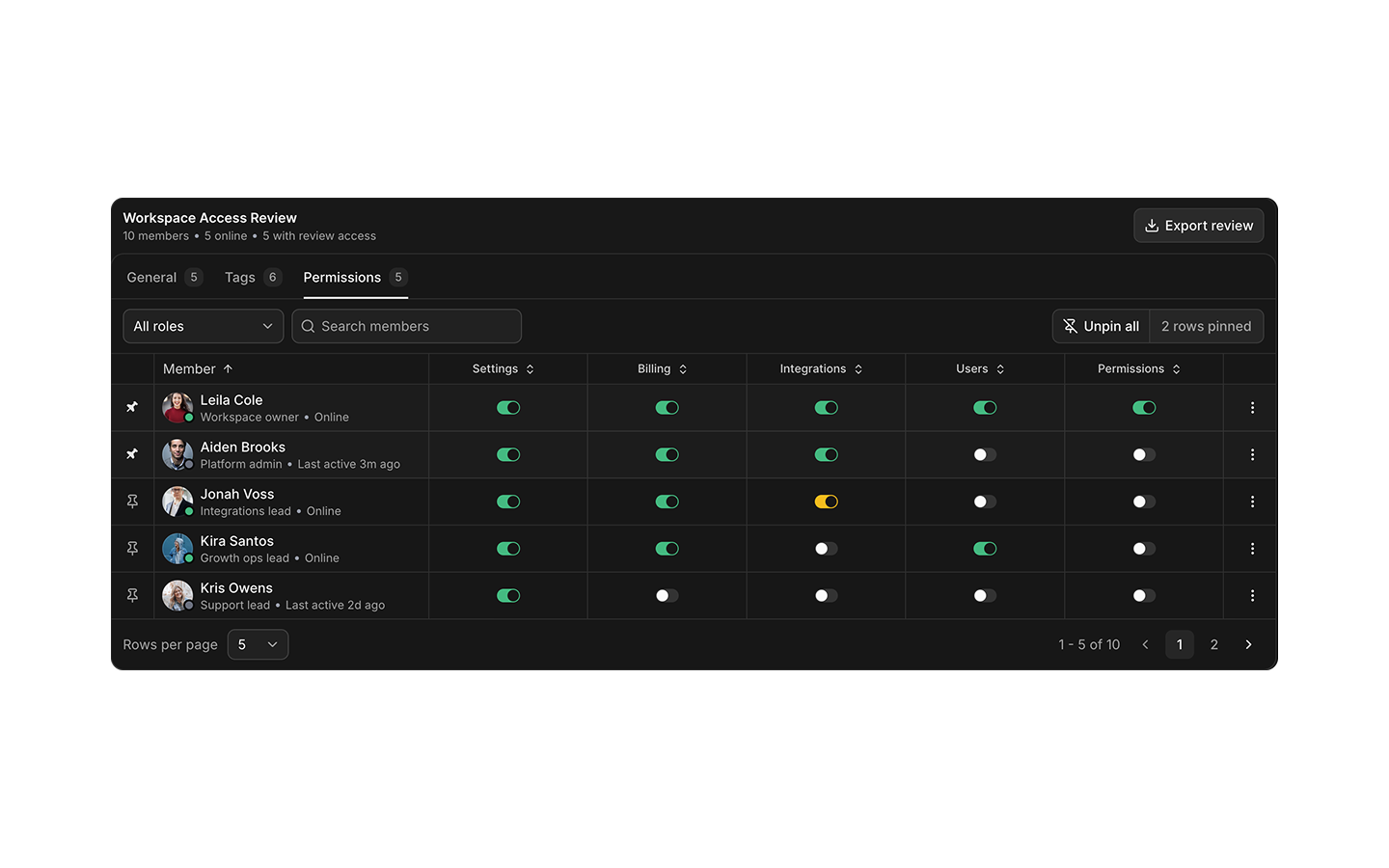
Task: Unpin Leila Cole's row
Action: (x=132, y=407)
